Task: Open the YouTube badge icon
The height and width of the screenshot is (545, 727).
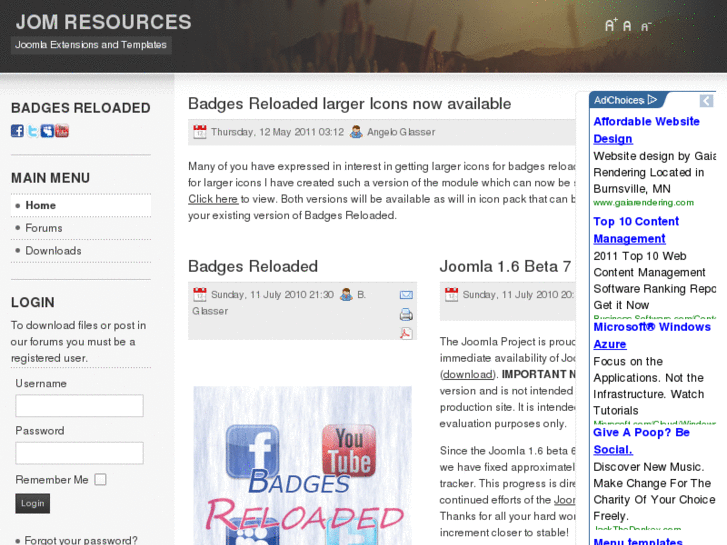Action: click(62, 131)
